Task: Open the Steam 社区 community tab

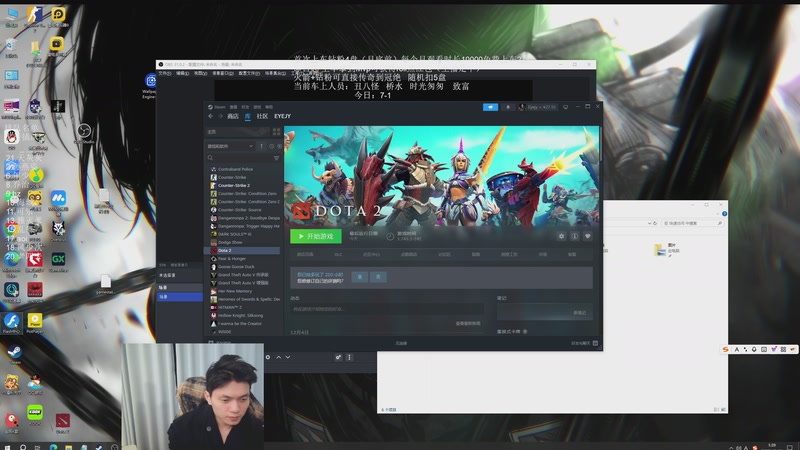Action: (262, 116)
